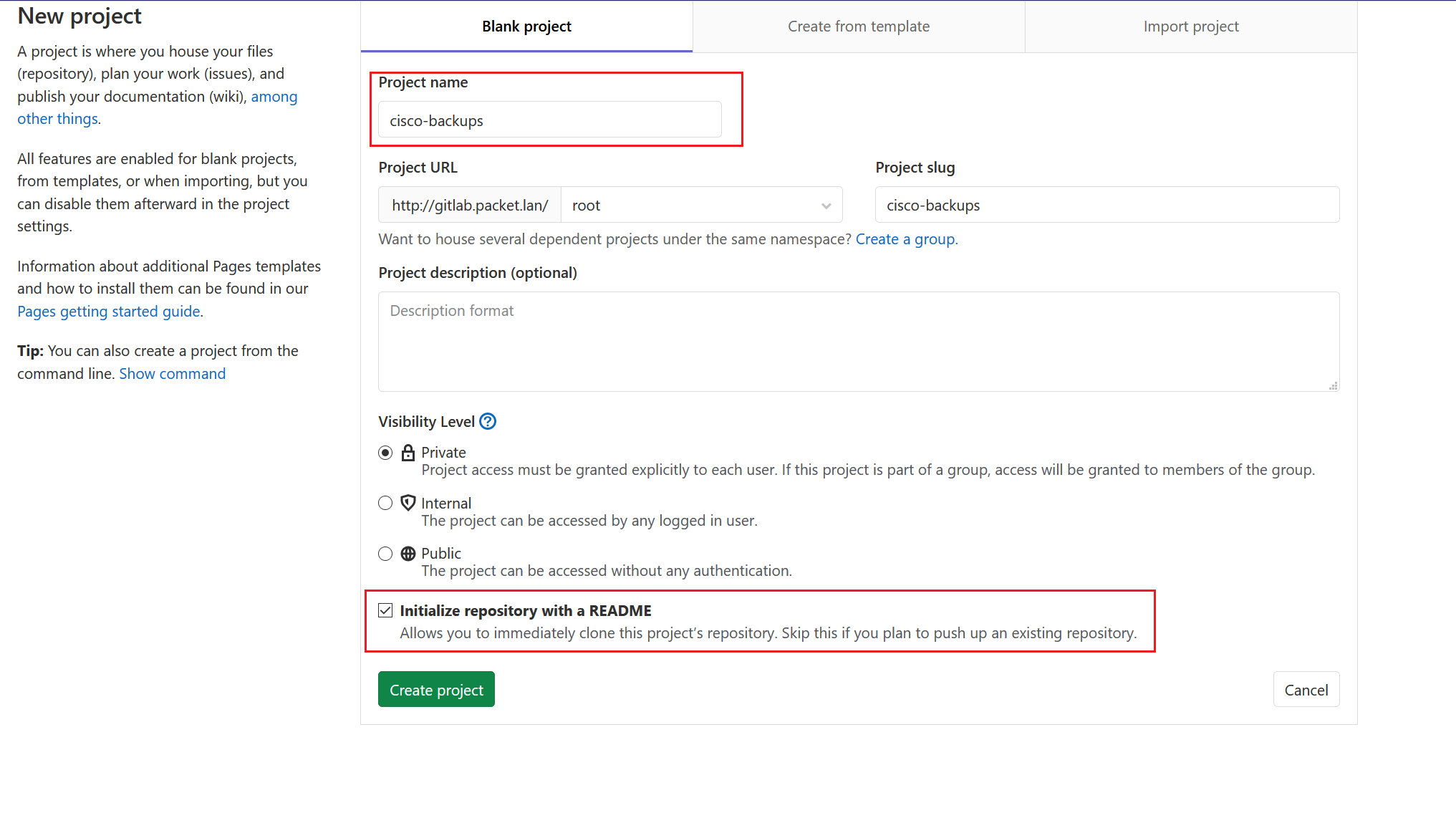Image resolution: width=1456 pixels, height=818 pixels.
Task: Click the description textarea resize handle
Action: coord(1333,386)
